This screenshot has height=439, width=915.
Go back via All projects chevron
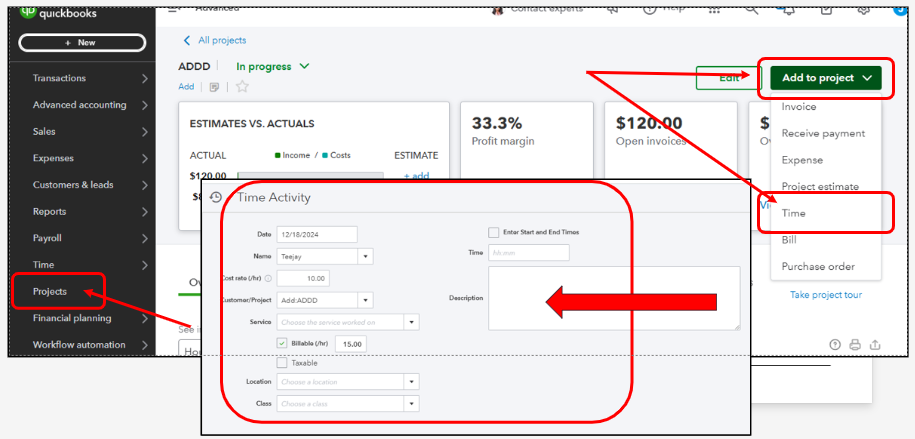(187, 40)
